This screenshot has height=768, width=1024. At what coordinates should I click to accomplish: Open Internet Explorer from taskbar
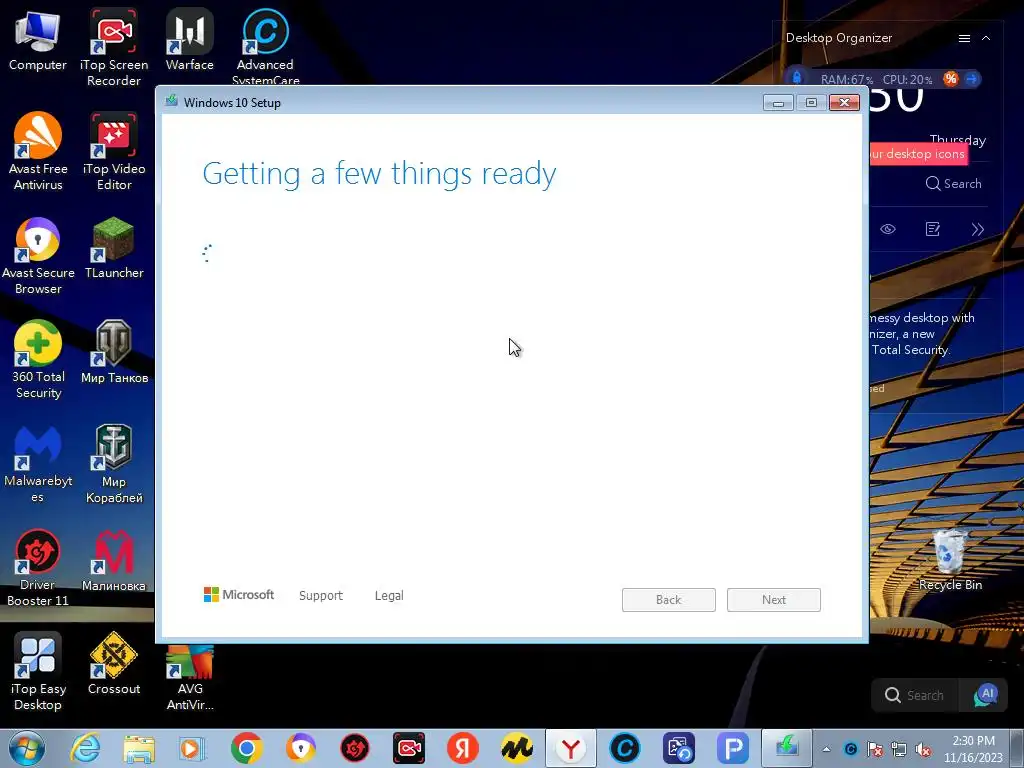(x=85, y=748)
